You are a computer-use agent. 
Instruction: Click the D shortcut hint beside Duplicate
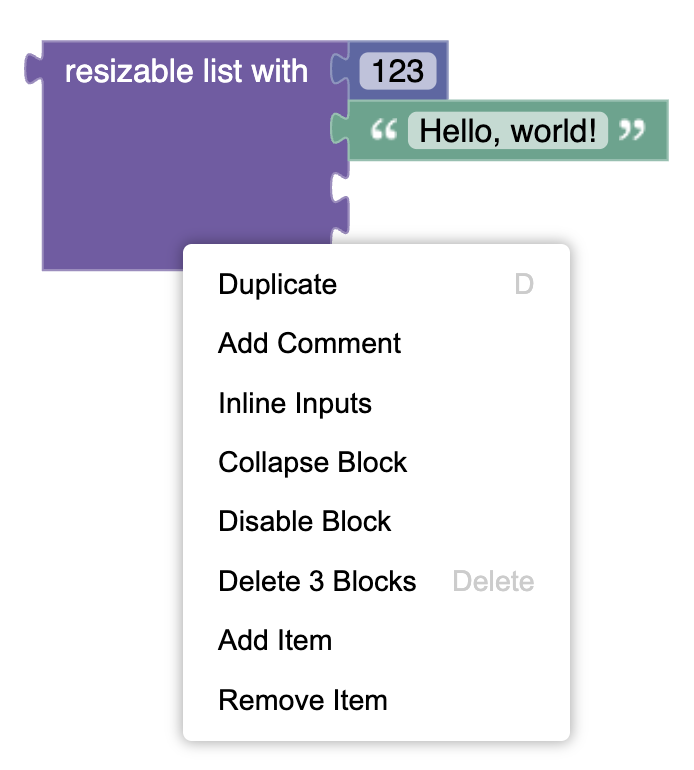tap(524, 284)
